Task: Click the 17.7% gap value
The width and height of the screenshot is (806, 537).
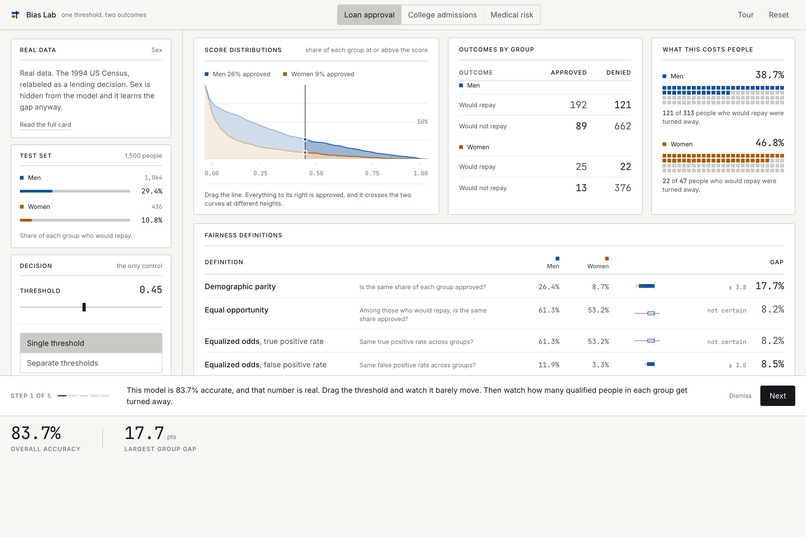Action: pos(770,286)
